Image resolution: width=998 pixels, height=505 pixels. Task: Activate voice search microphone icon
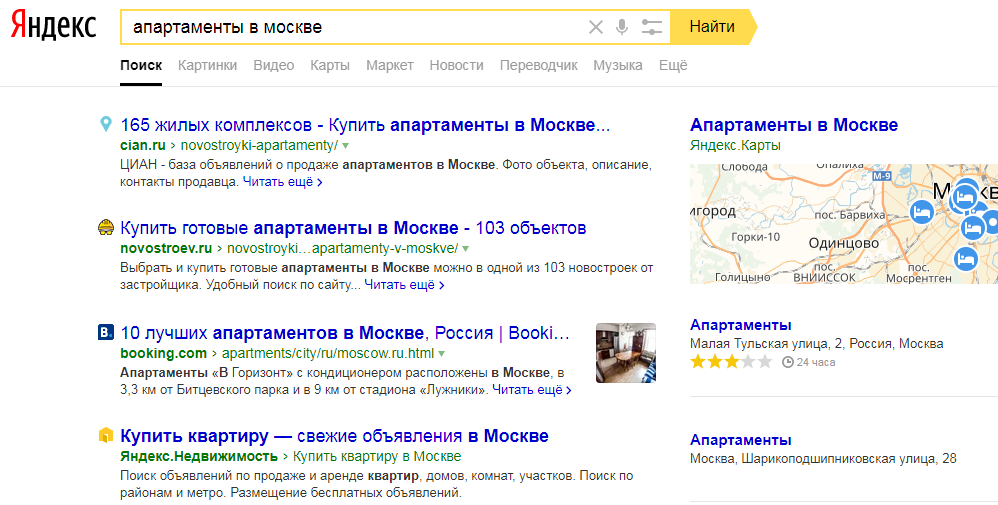622,27
